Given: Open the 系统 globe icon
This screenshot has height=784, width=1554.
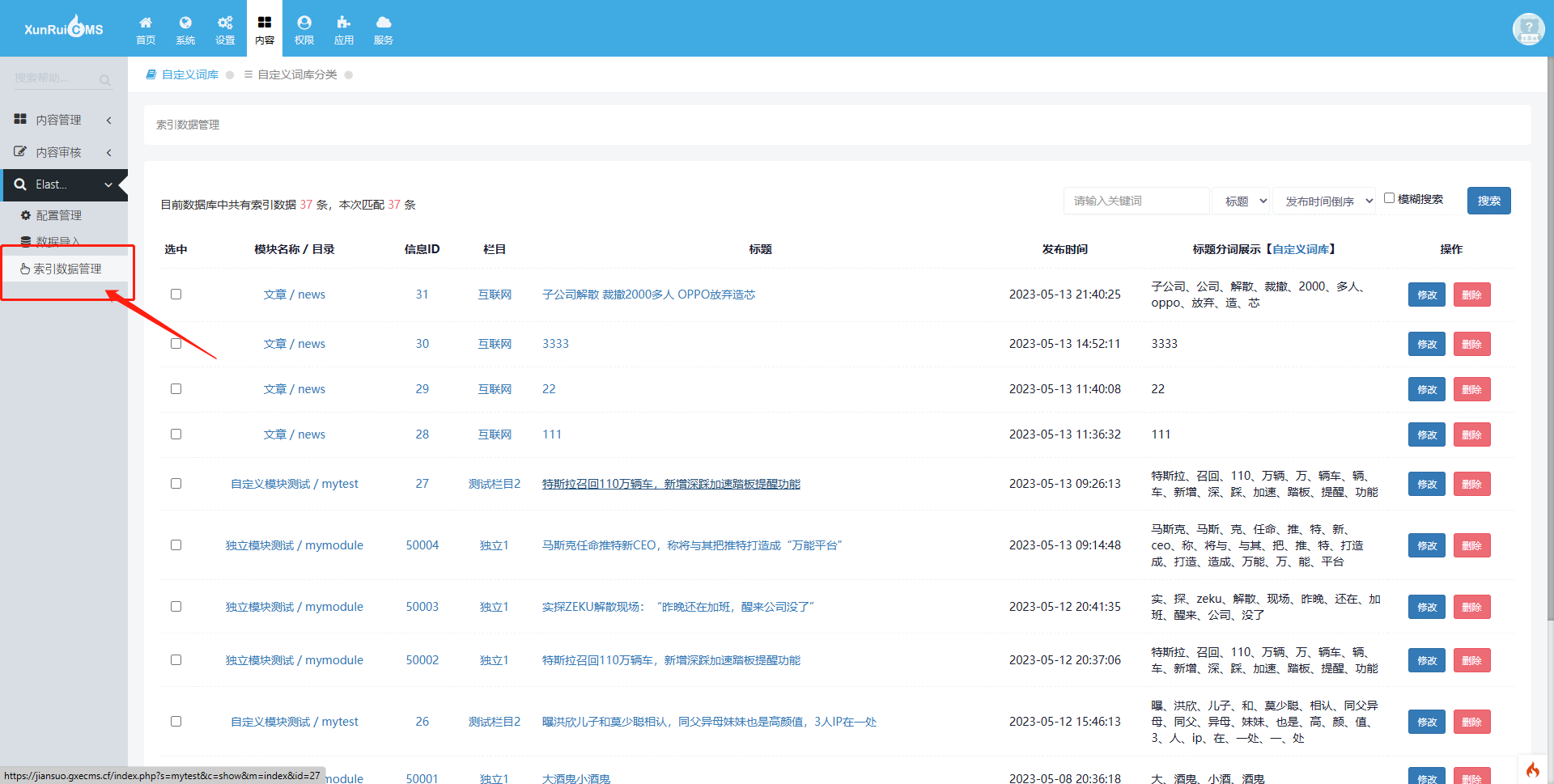Looking at the screenshot, I should [x=185, y=23].
